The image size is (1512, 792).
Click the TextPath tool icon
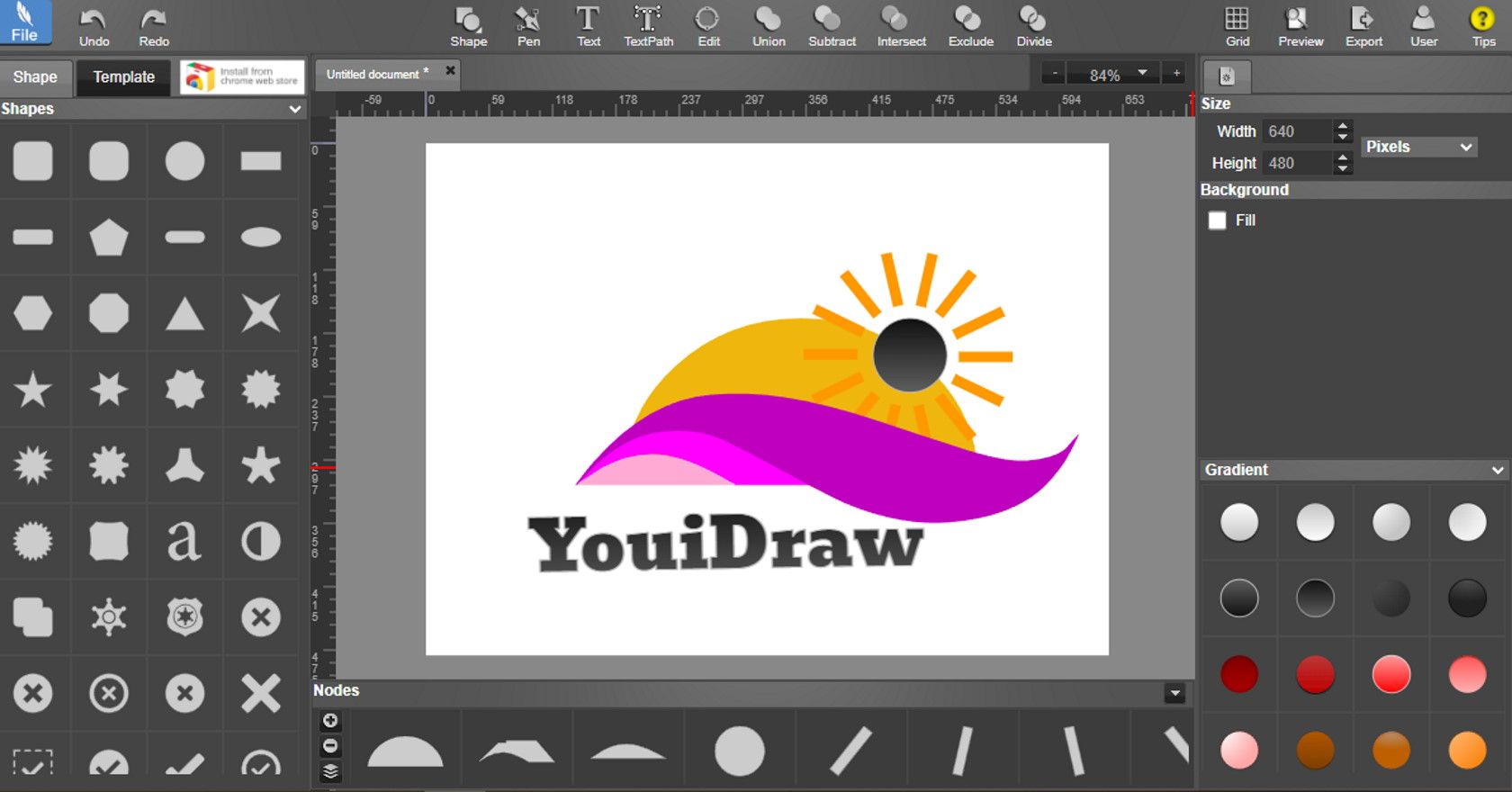point(648,26)
